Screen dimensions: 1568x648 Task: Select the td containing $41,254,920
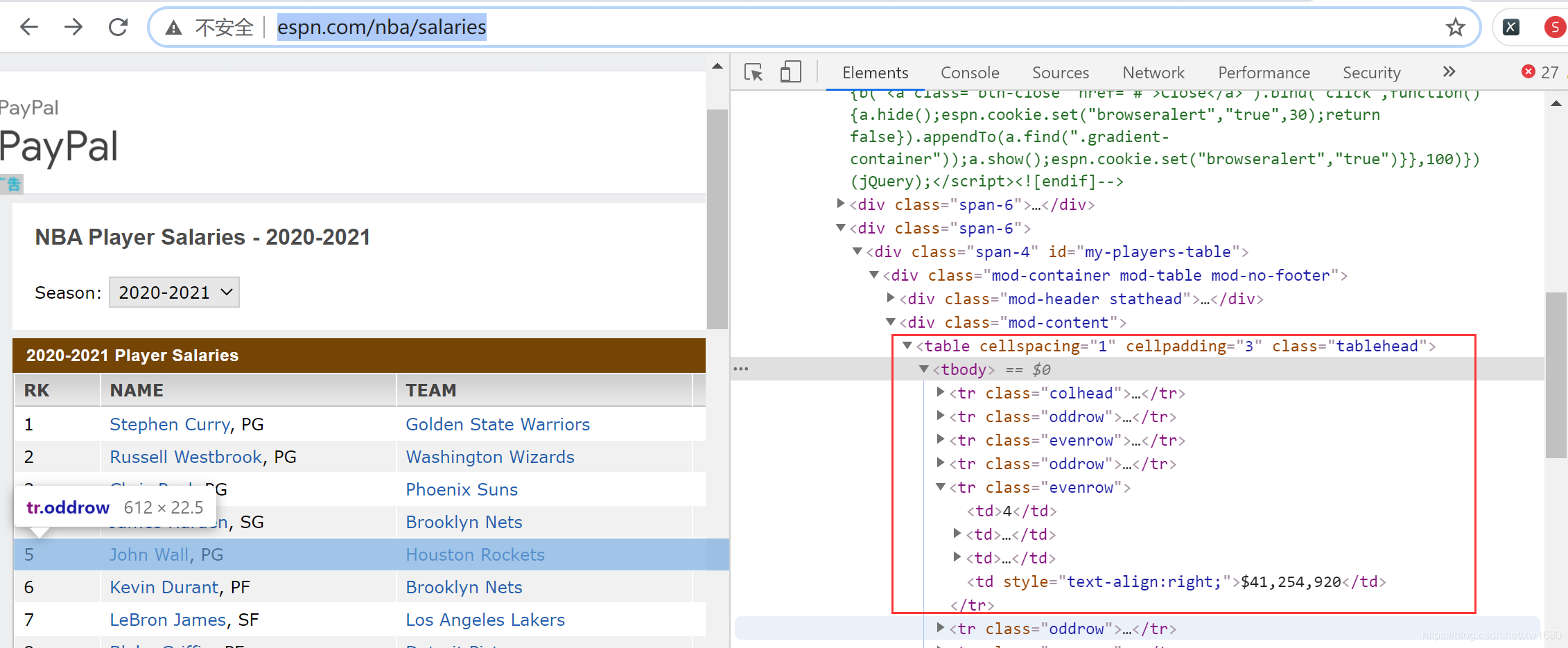1176,581
